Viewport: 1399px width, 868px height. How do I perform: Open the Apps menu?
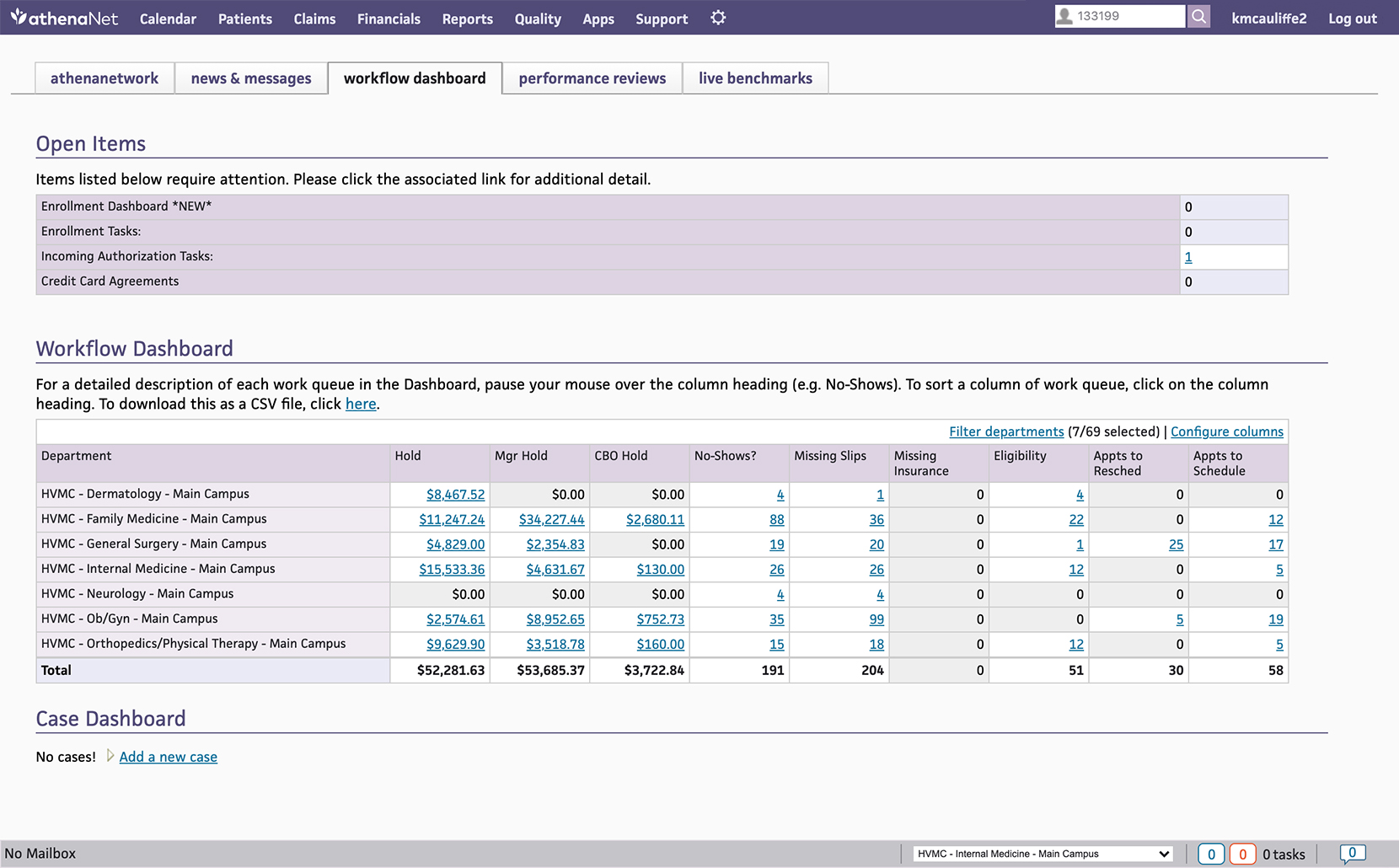[x=598, y=19]
